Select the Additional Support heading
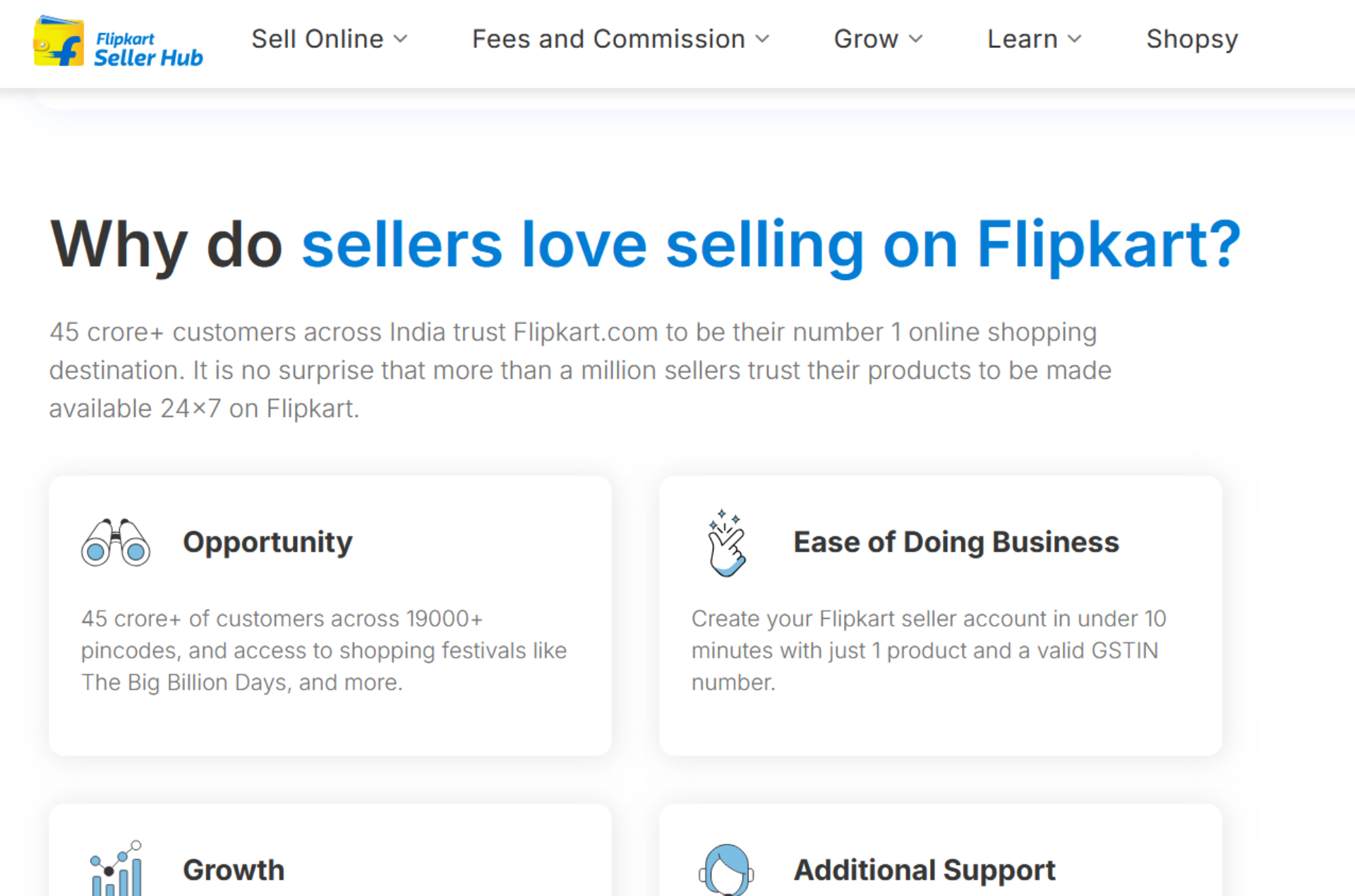The height and width of the screenshot is (896, 1355). tap(925, 871)
